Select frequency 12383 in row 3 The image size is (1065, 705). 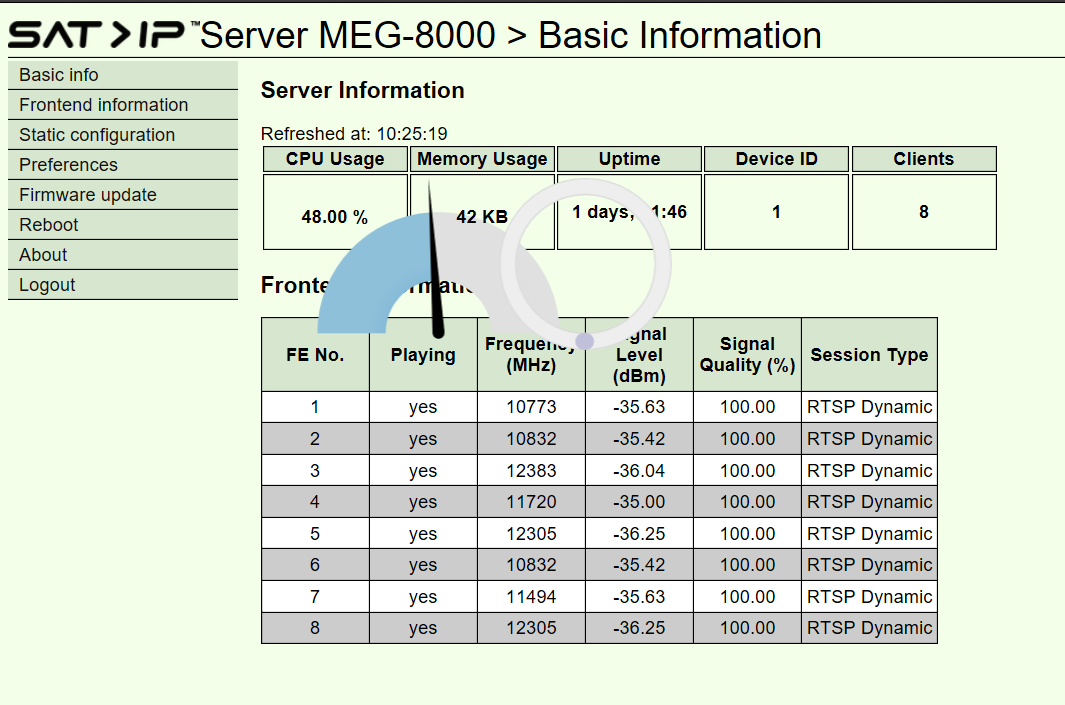531,471
